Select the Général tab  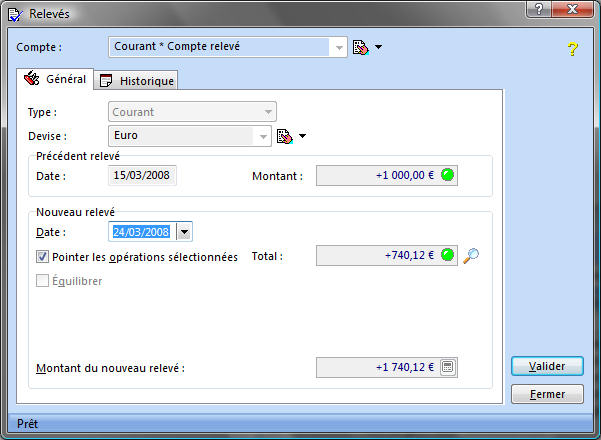(x=56, y=79)
